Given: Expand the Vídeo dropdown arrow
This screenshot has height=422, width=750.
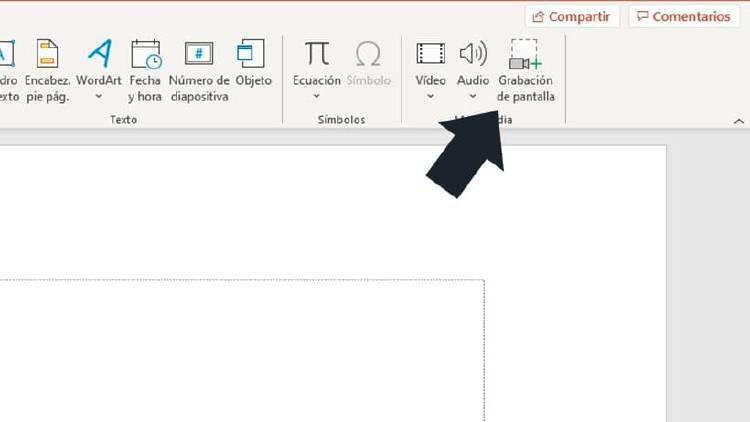Looking at the screenshot, I should point(430,96).
